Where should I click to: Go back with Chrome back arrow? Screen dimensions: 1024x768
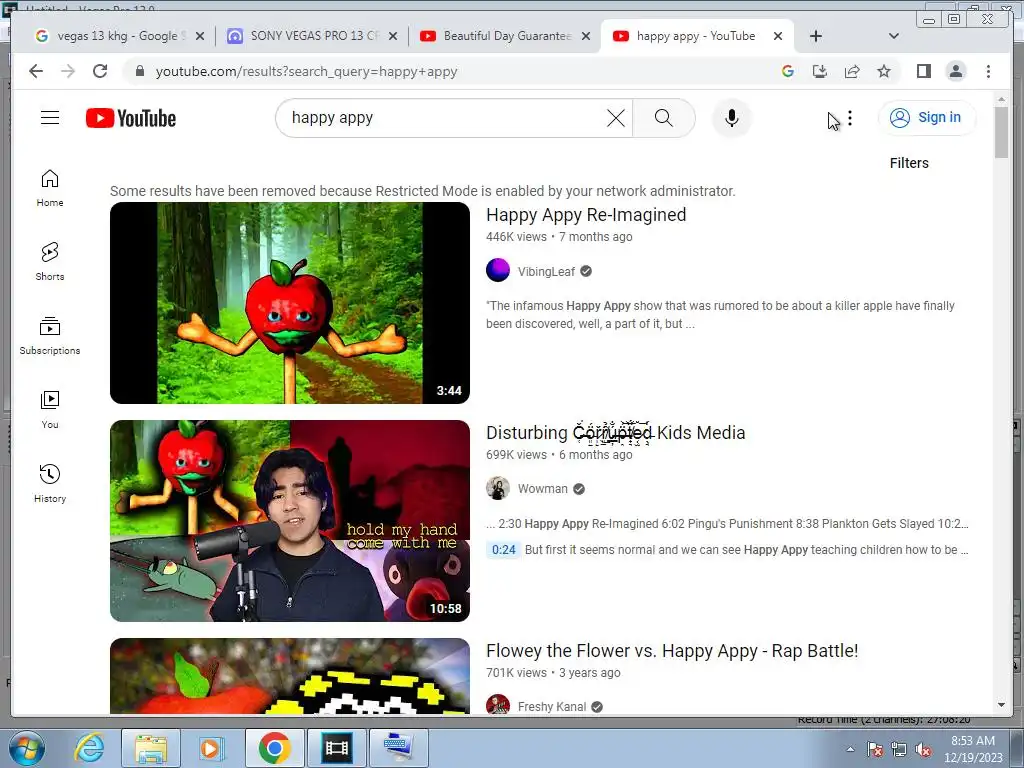[x=36, y=71]
